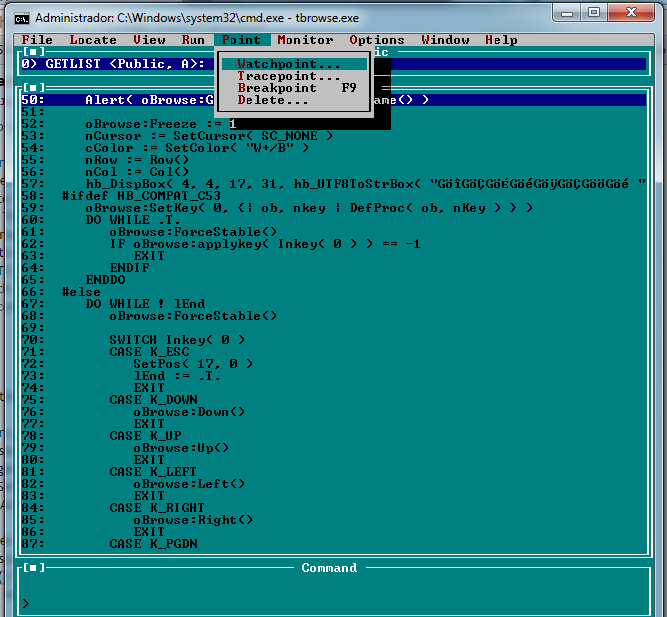Open the Options menu
The width and height of the screenshot is (667, 617).
tap(377, 40)
